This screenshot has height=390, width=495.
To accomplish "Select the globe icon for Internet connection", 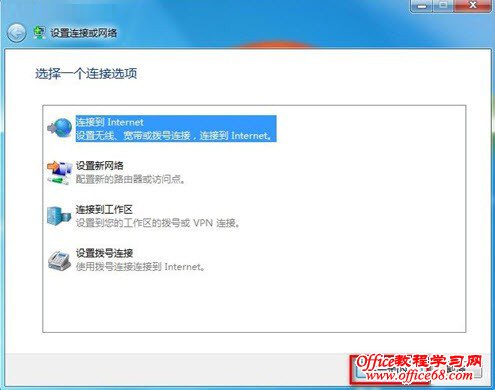I will 60,128.
